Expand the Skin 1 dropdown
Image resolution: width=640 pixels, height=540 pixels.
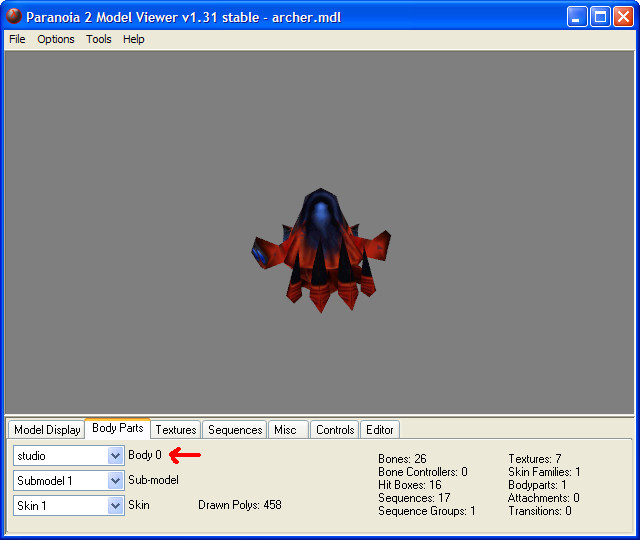pos(115,506)
